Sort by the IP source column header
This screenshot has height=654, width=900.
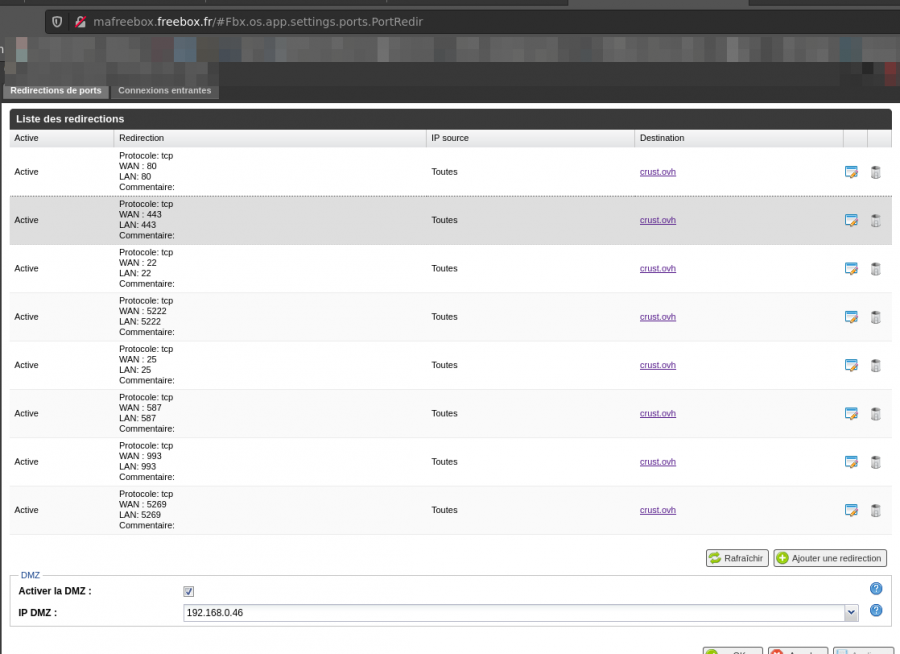point(449,138)
